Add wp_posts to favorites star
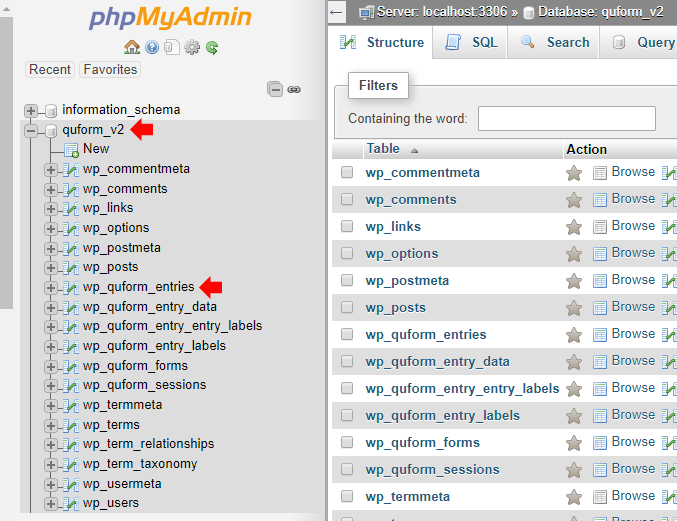The image size is (677, 521). point(574,308)
